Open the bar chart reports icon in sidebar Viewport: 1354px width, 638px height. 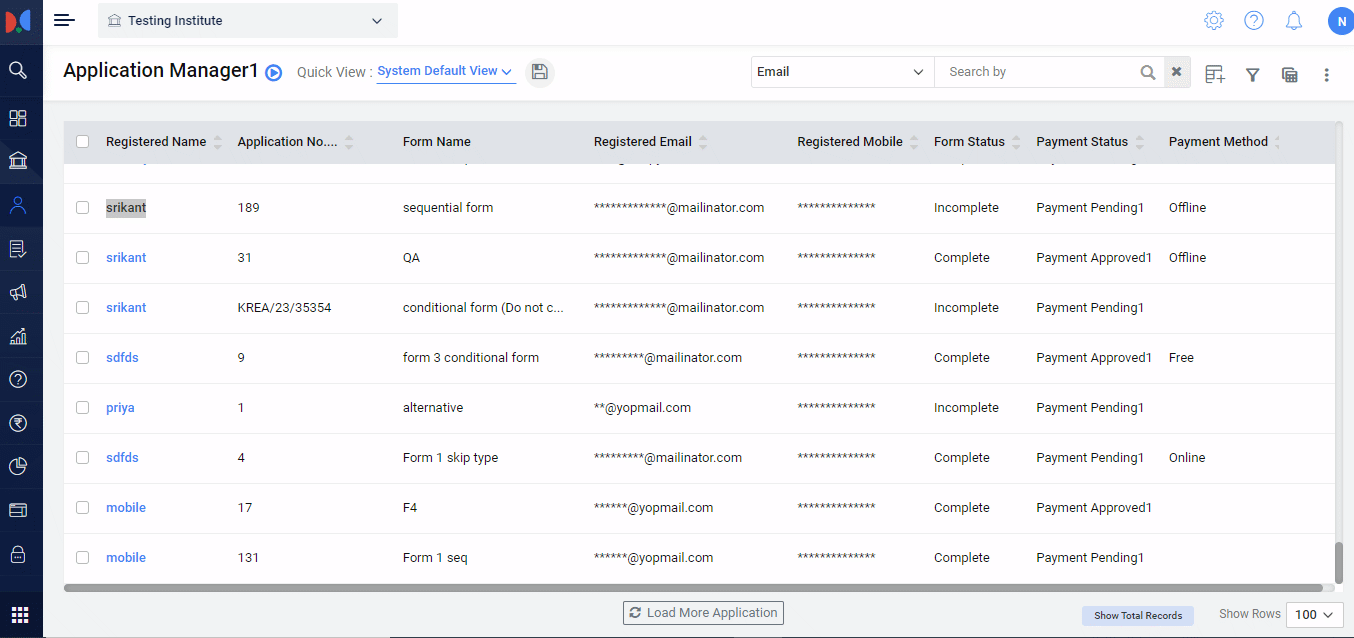pos(18,336)
